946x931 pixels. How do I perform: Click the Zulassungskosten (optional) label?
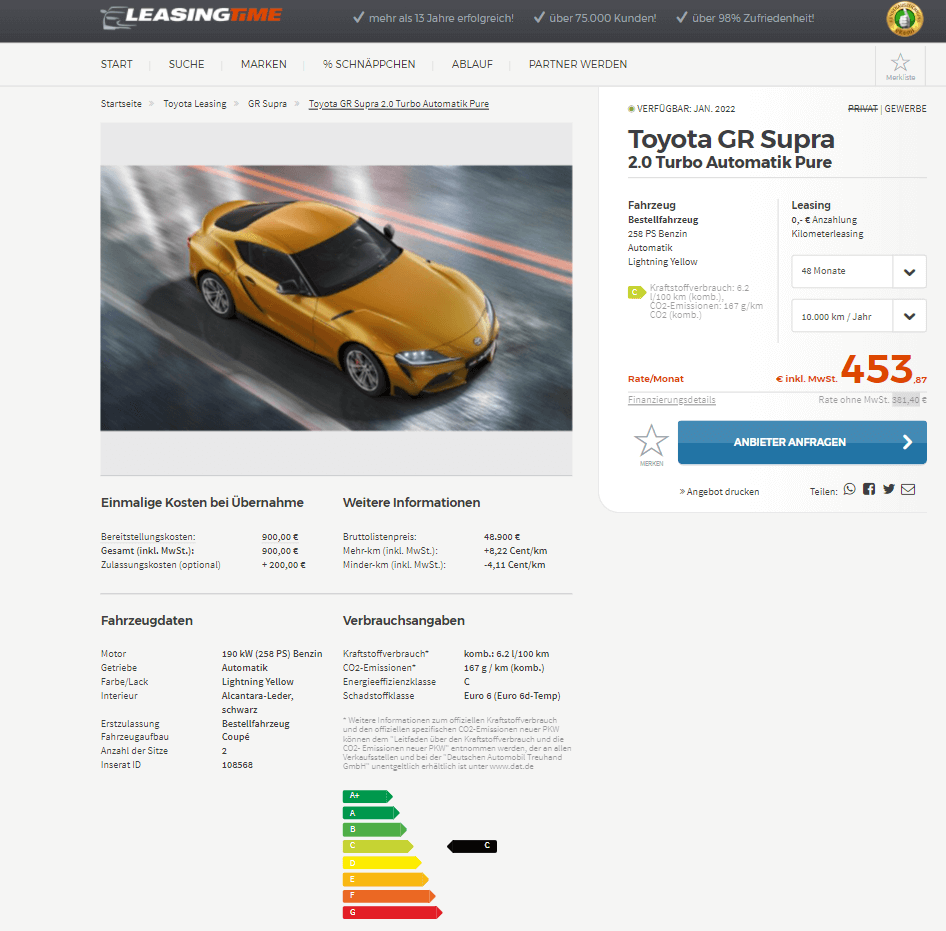(x=160, y=565)
